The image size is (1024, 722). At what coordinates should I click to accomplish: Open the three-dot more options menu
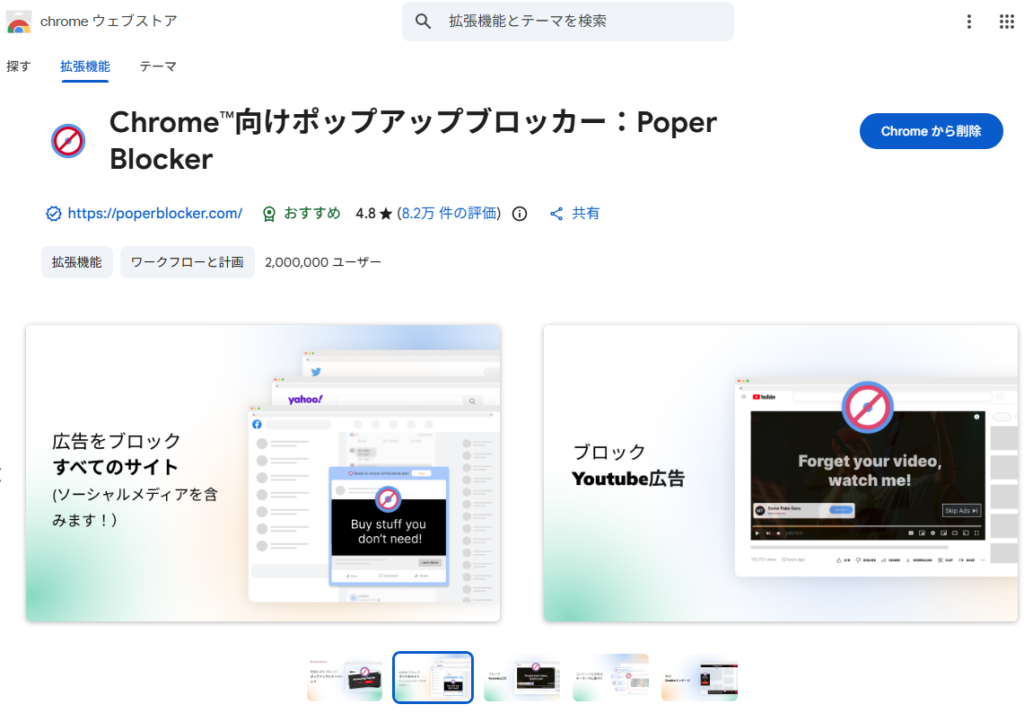coord(969,22)
